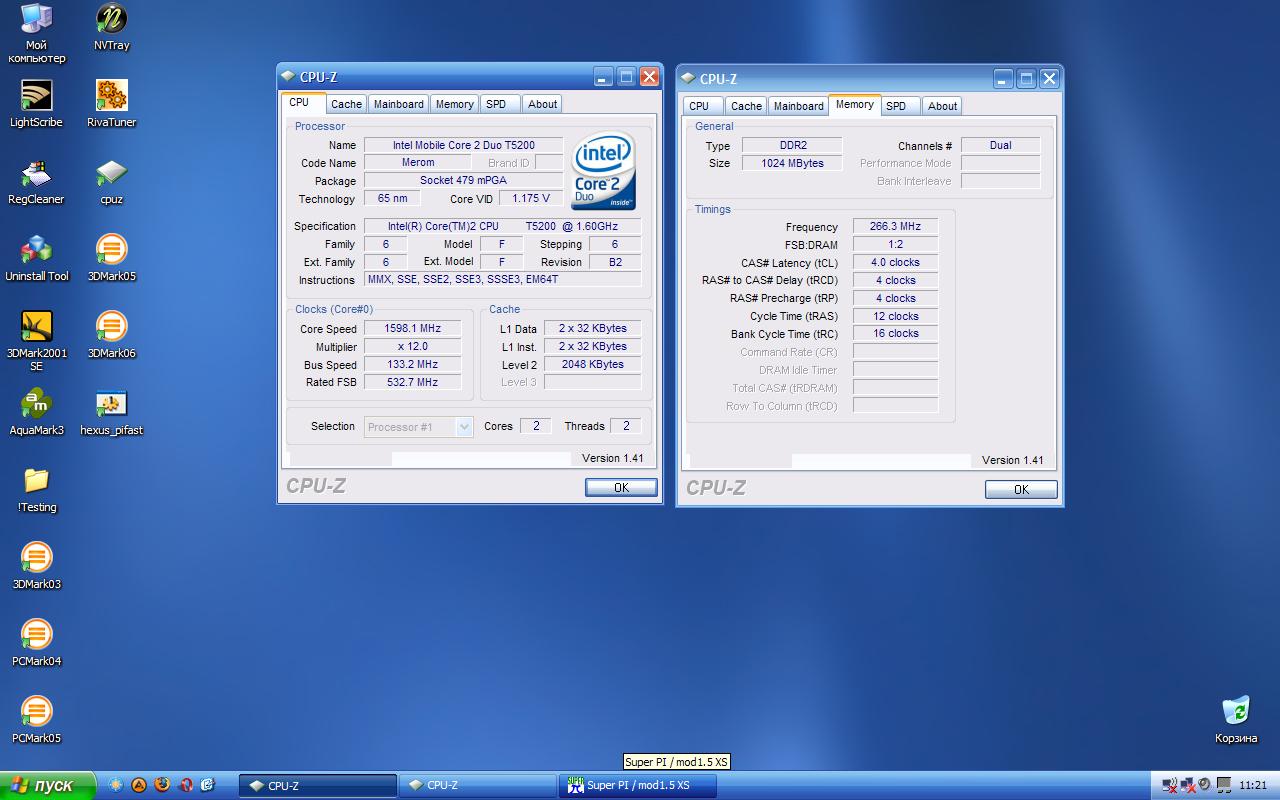Expand the Processor #1 selection dropdown

(464, 427)
